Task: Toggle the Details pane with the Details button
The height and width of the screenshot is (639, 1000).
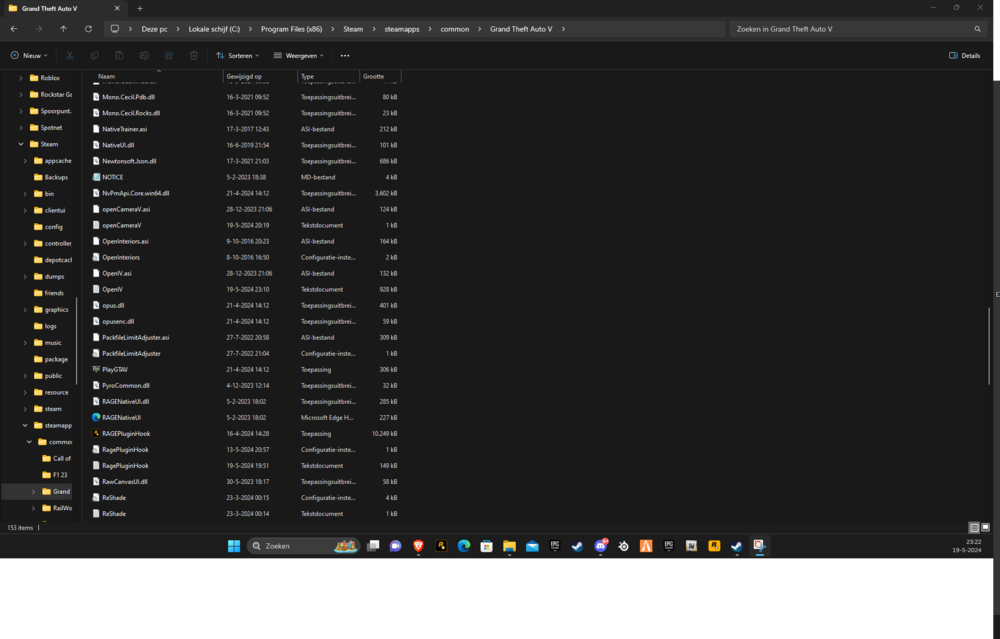Action: click(x=963, y=56)
